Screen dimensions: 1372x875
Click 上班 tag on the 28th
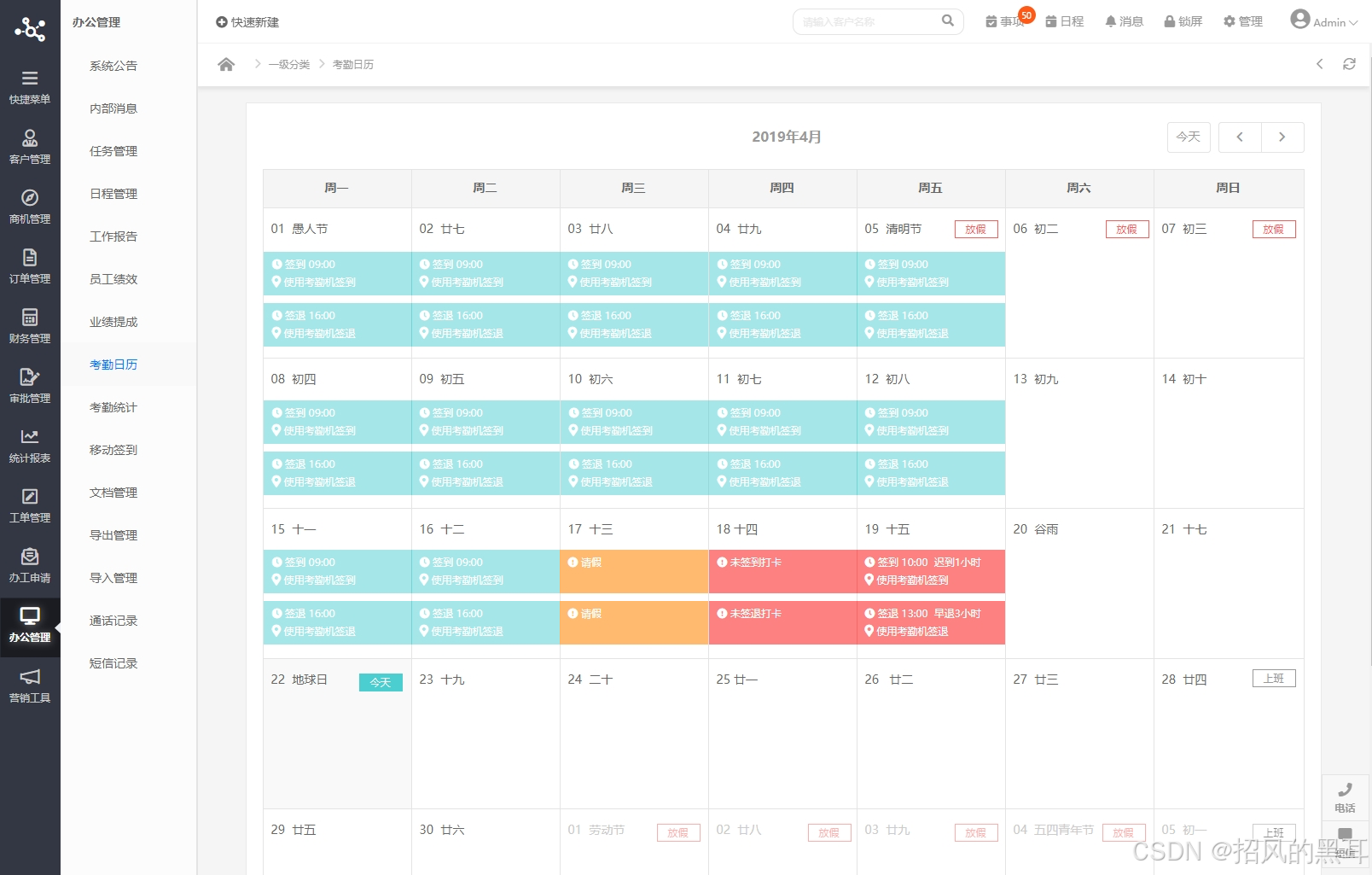coord(1274,679)
